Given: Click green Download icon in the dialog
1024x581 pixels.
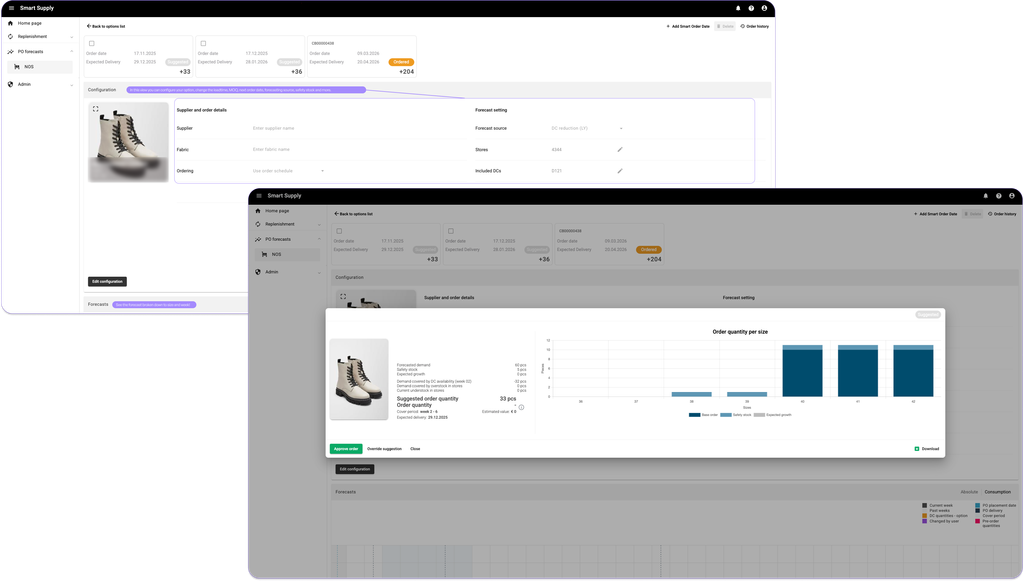Looking at the screenshot, I should (x=917, y=448).
